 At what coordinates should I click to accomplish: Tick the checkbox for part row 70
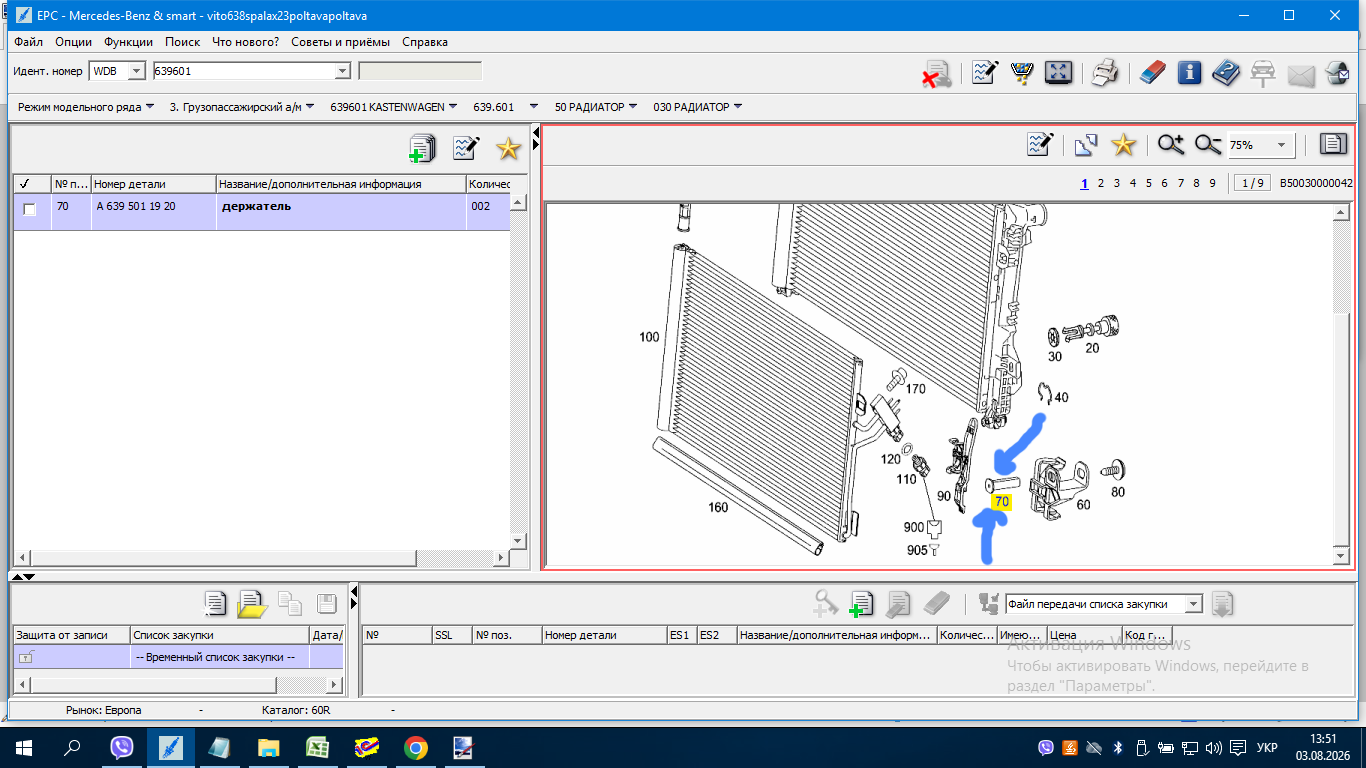pyautogui.click(x=30, y=209)
